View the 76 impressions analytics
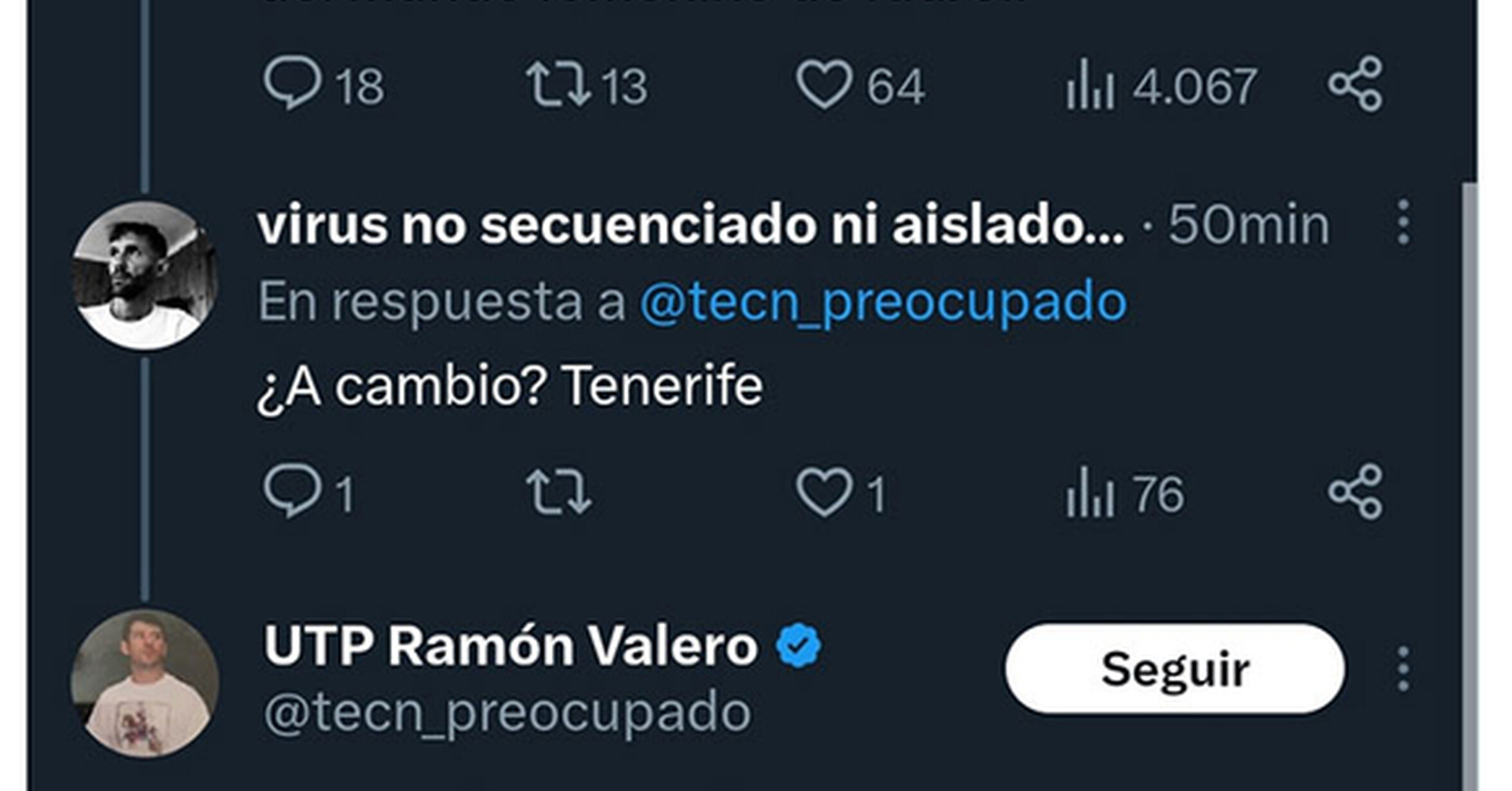Image resolution: width=1512 pixels, height=791 pixels. tap(1090, 493)
